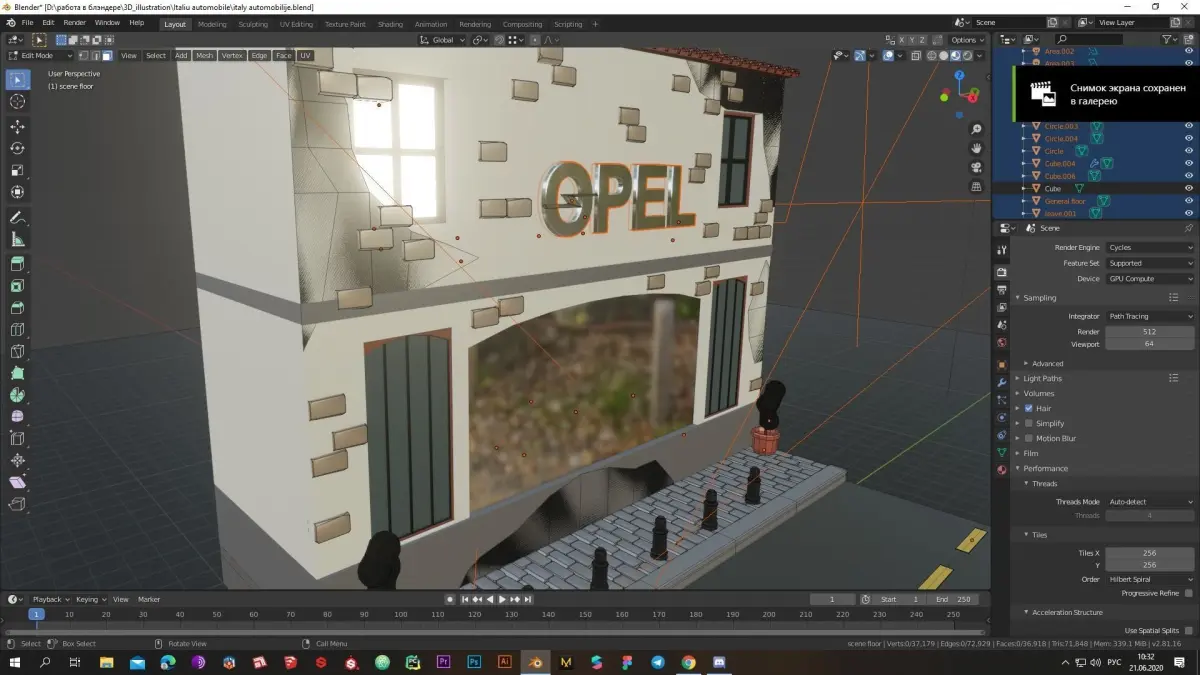This screenshot has height=675, width=1200.
Task: Select the Move tool
Action: [x=17, y=127]
